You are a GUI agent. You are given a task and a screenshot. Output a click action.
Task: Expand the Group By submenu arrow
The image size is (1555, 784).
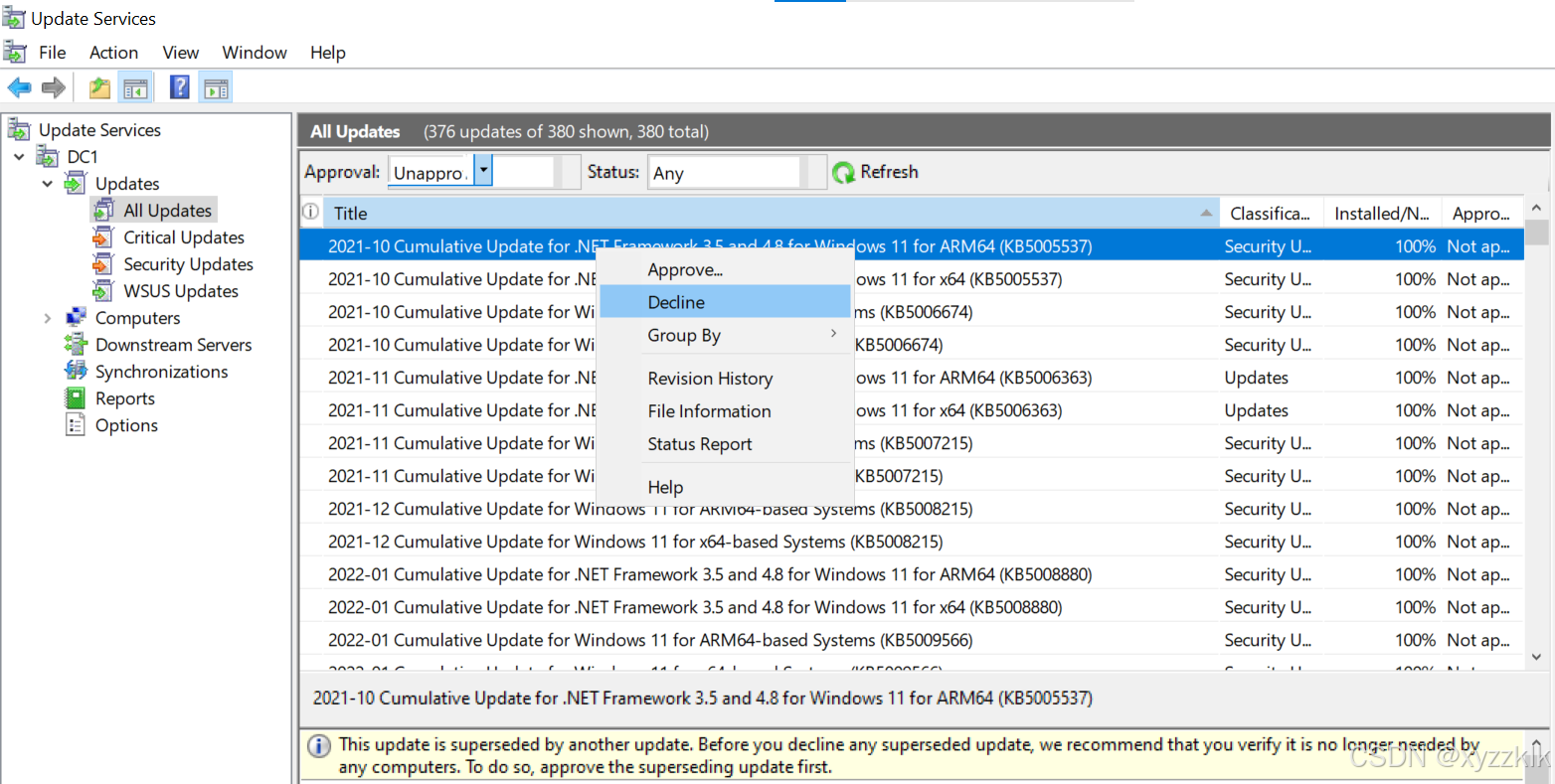pos(833,334)
